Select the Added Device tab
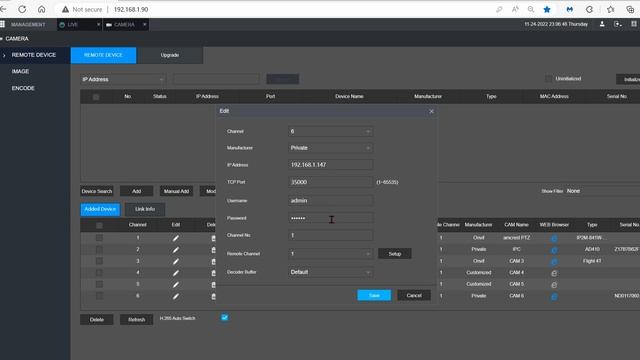Viewport: 640px width, 360px height. click(100, 209)
